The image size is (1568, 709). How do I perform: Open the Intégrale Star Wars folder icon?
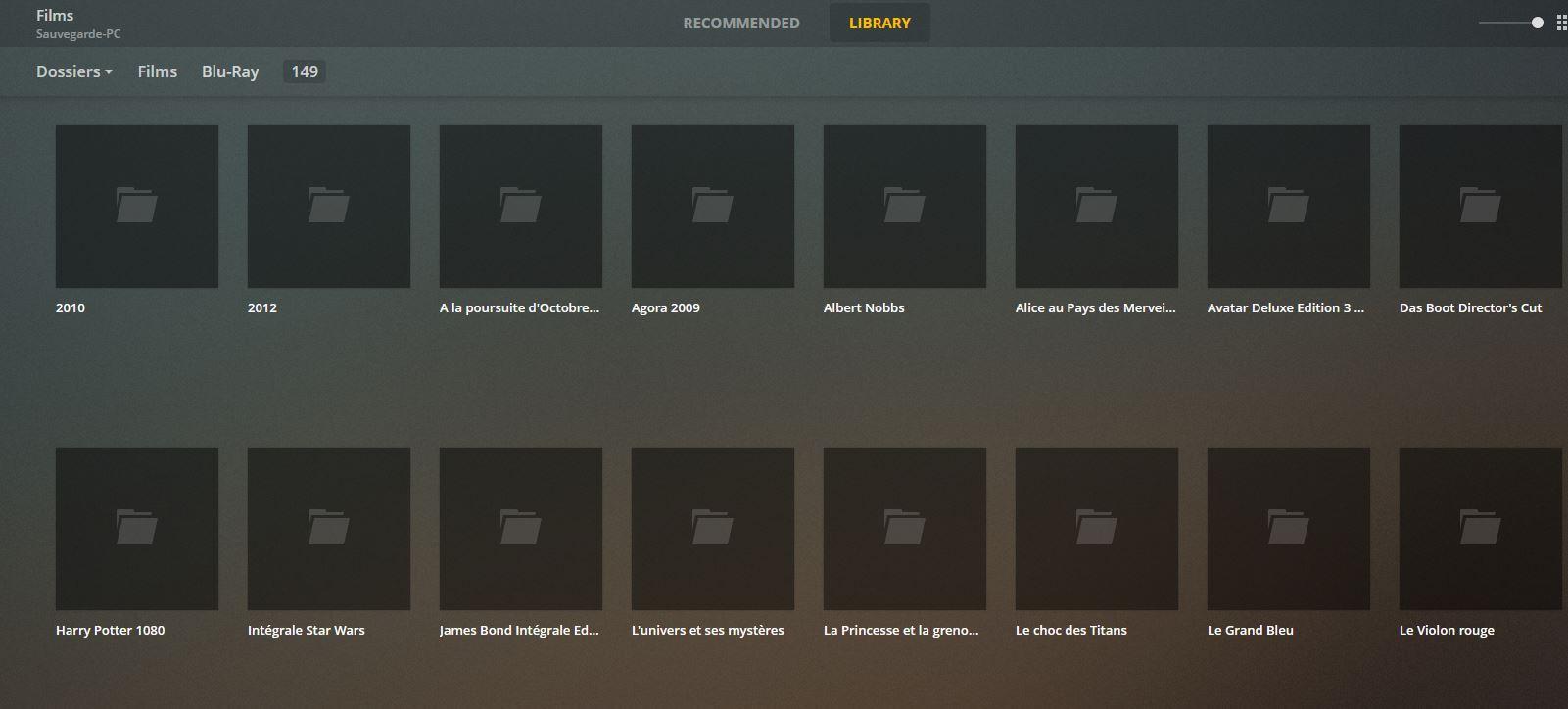click(x=328, y=528)
